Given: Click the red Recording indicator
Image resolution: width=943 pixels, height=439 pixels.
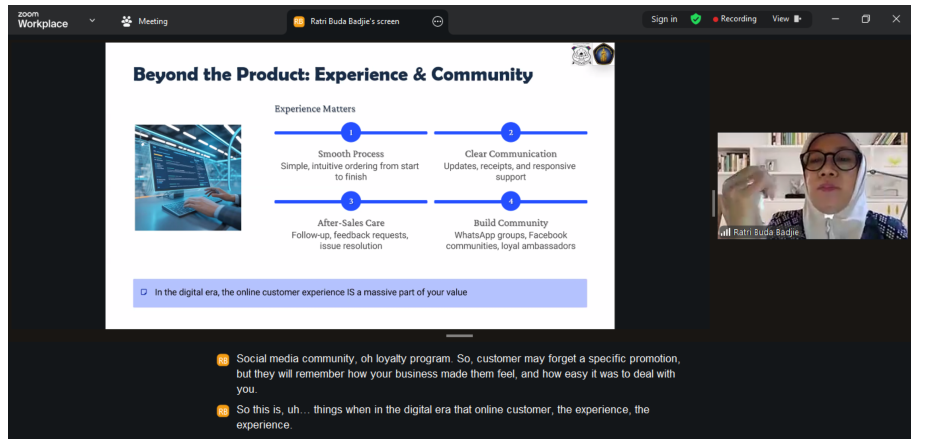Looking at the screenshot, I should (x=735, y=19).
